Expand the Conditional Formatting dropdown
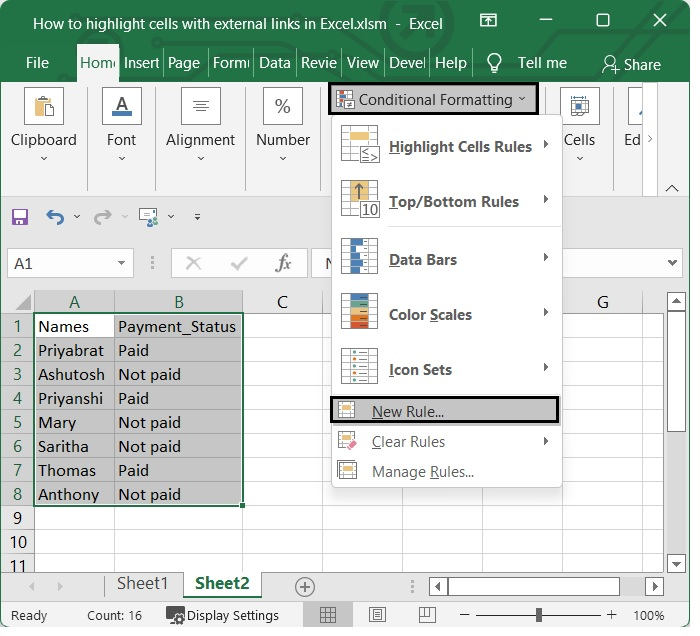700x636 pixels. pyautogui.click(x=434, y=99)
